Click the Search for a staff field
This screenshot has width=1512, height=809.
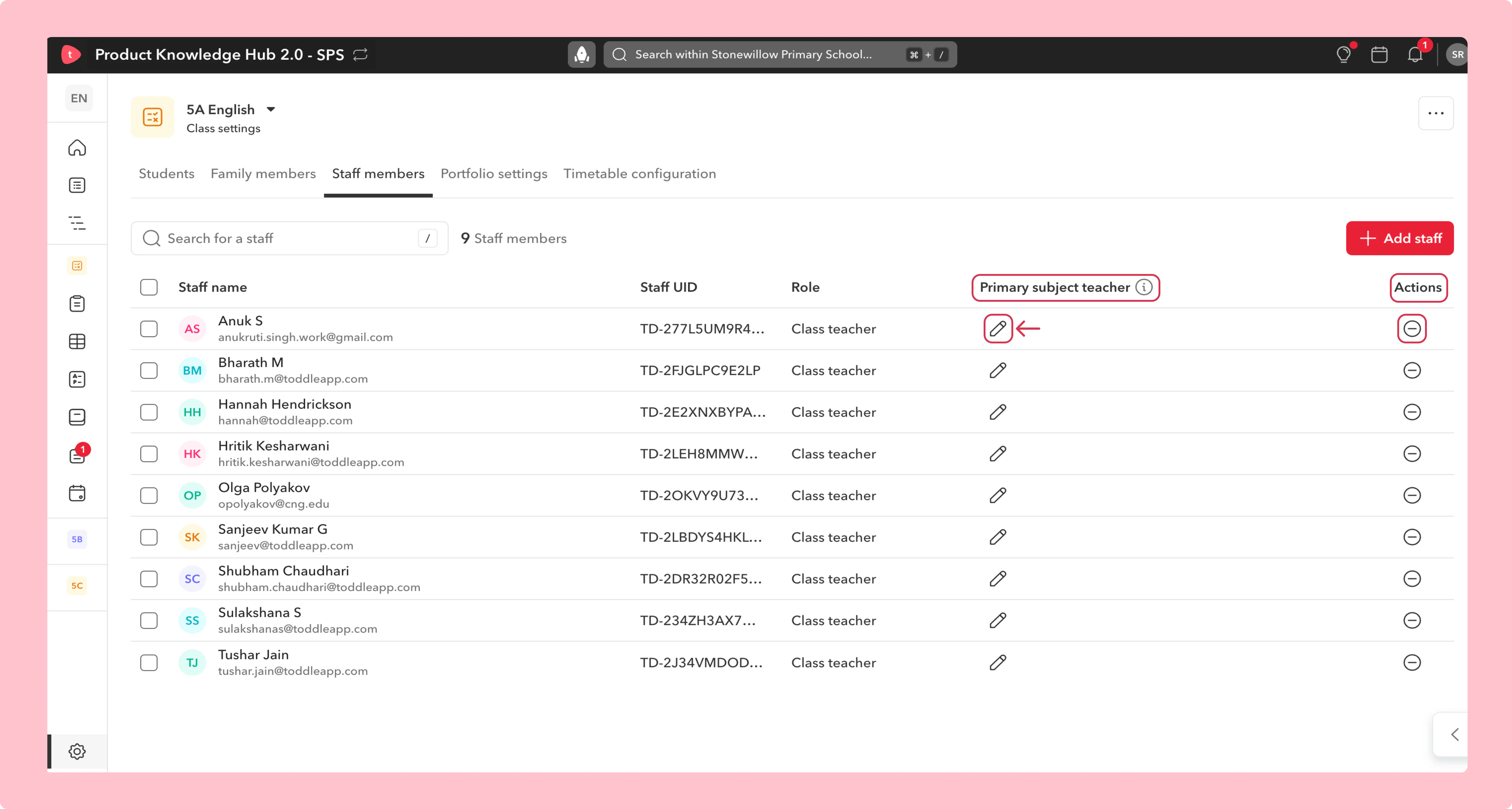click(x=290, y=238)
